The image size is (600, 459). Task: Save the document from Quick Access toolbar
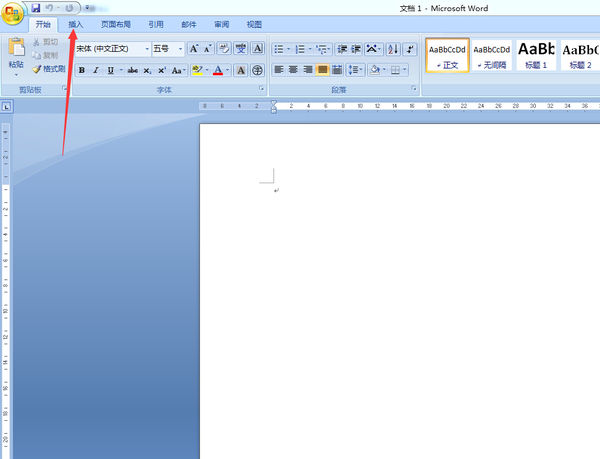(x=36, y=8)
